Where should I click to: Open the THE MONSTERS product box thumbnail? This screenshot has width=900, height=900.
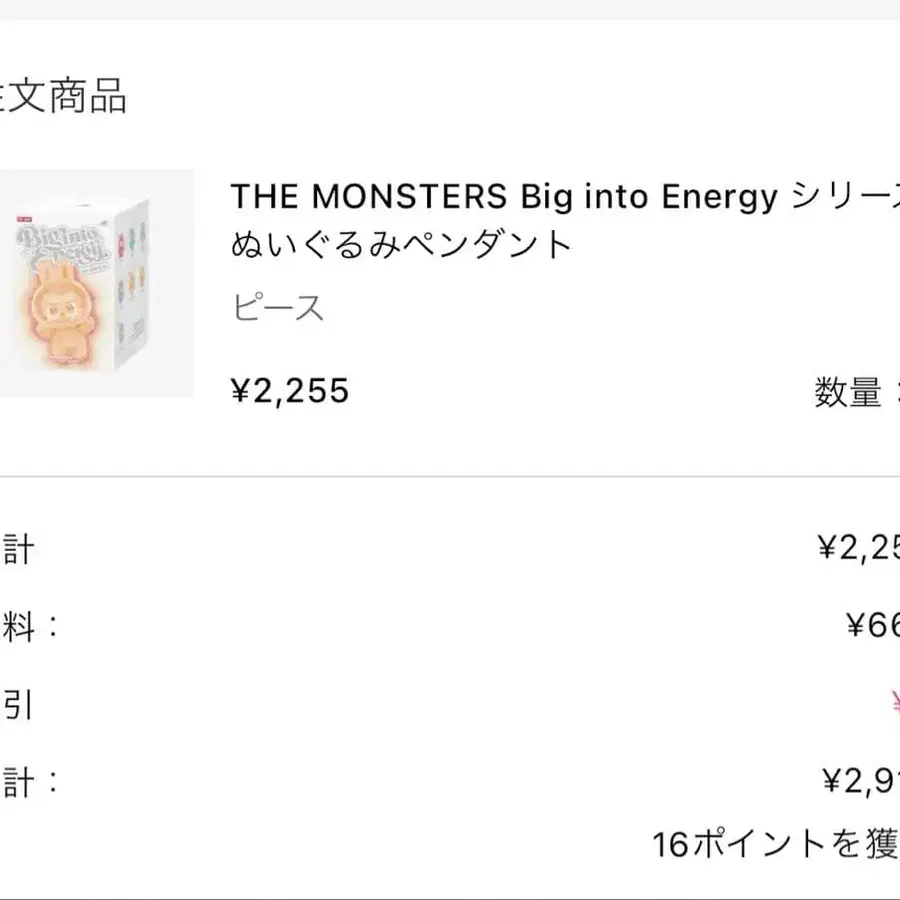(95, 284)
